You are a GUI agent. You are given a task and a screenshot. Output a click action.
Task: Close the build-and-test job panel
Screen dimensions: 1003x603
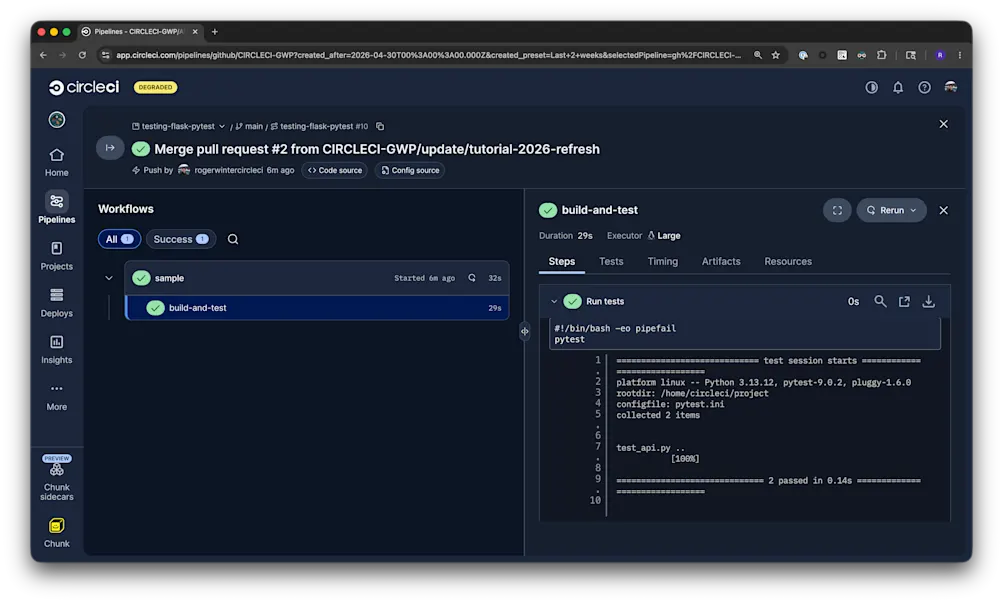click(944, 210)
